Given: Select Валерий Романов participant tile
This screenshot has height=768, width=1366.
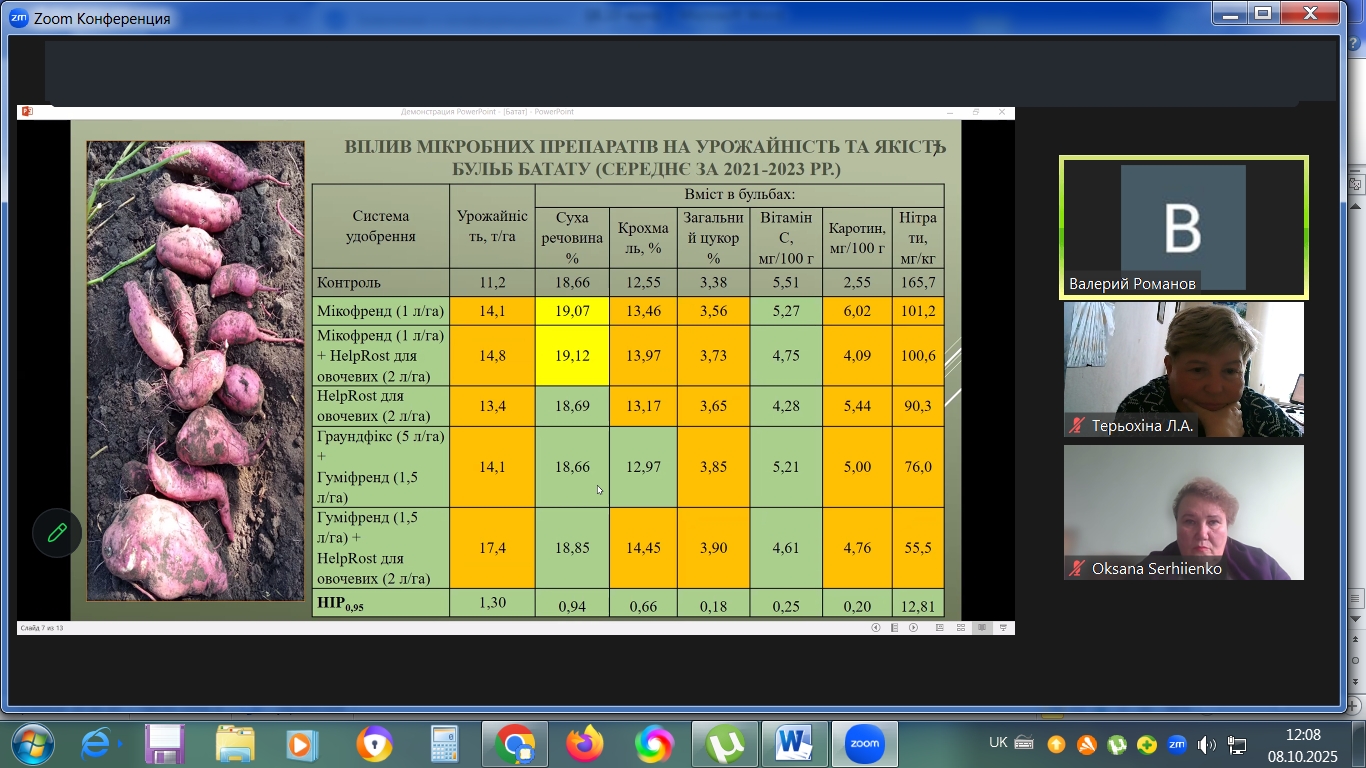Looking at the screenshot, I should [1183, 227].
